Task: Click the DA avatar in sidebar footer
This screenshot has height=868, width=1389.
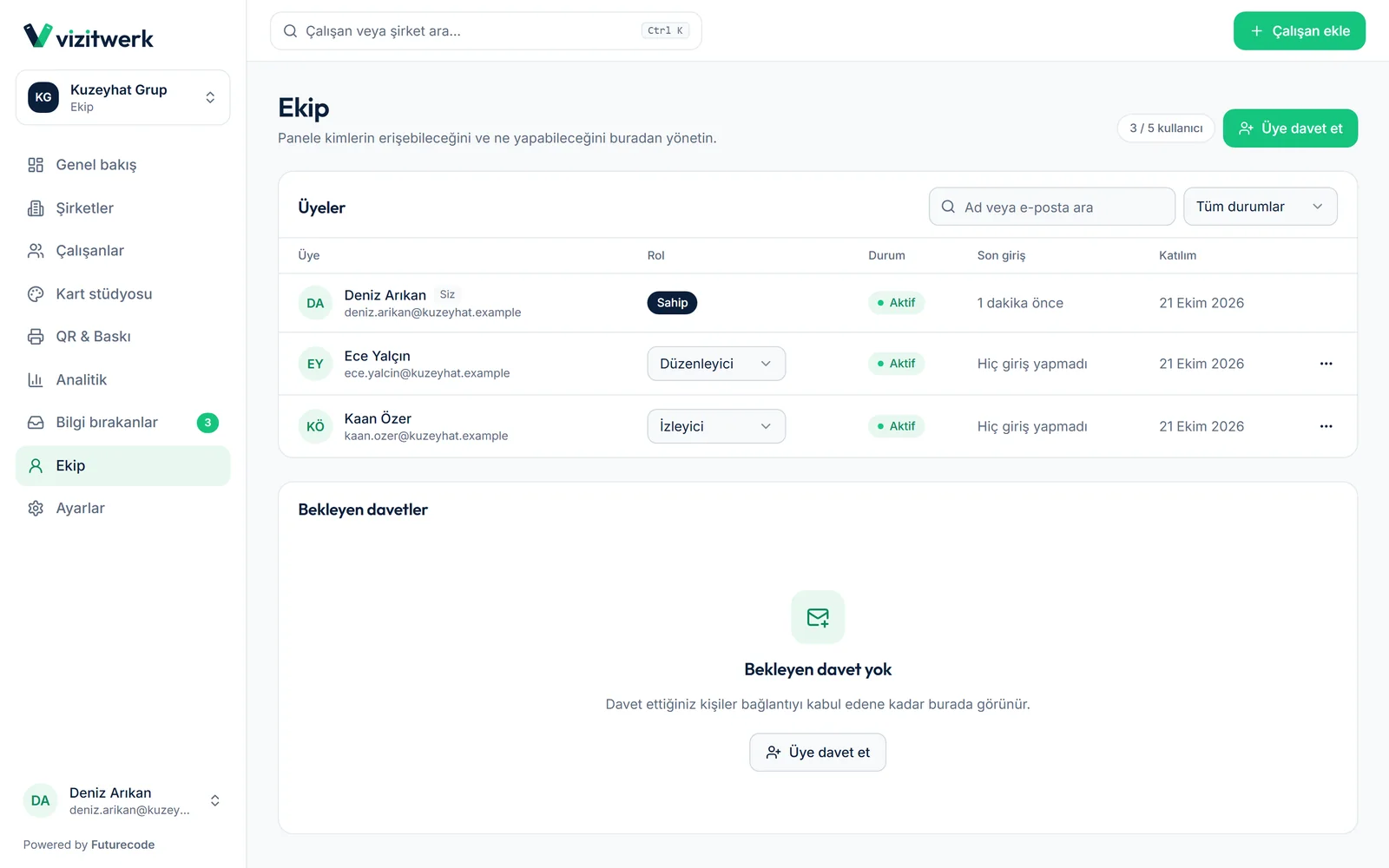Action: [x=40, y=800]
